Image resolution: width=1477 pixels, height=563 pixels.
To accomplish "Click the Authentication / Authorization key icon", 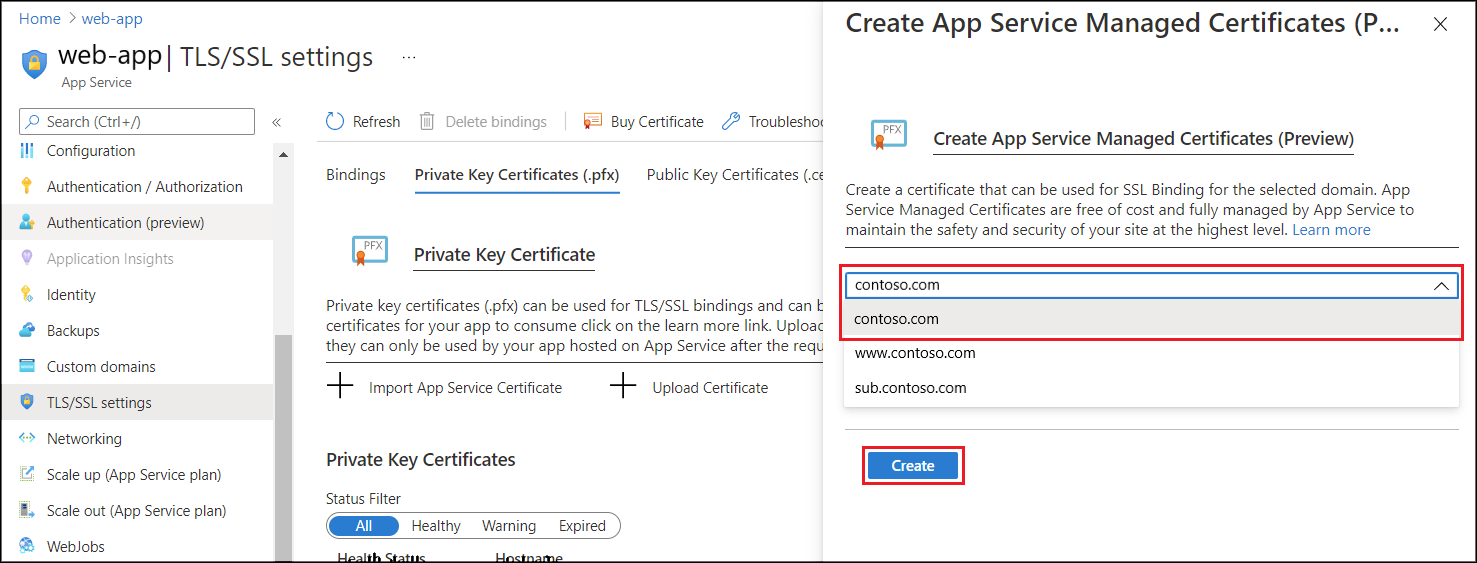I will click(x=27, y=187).
